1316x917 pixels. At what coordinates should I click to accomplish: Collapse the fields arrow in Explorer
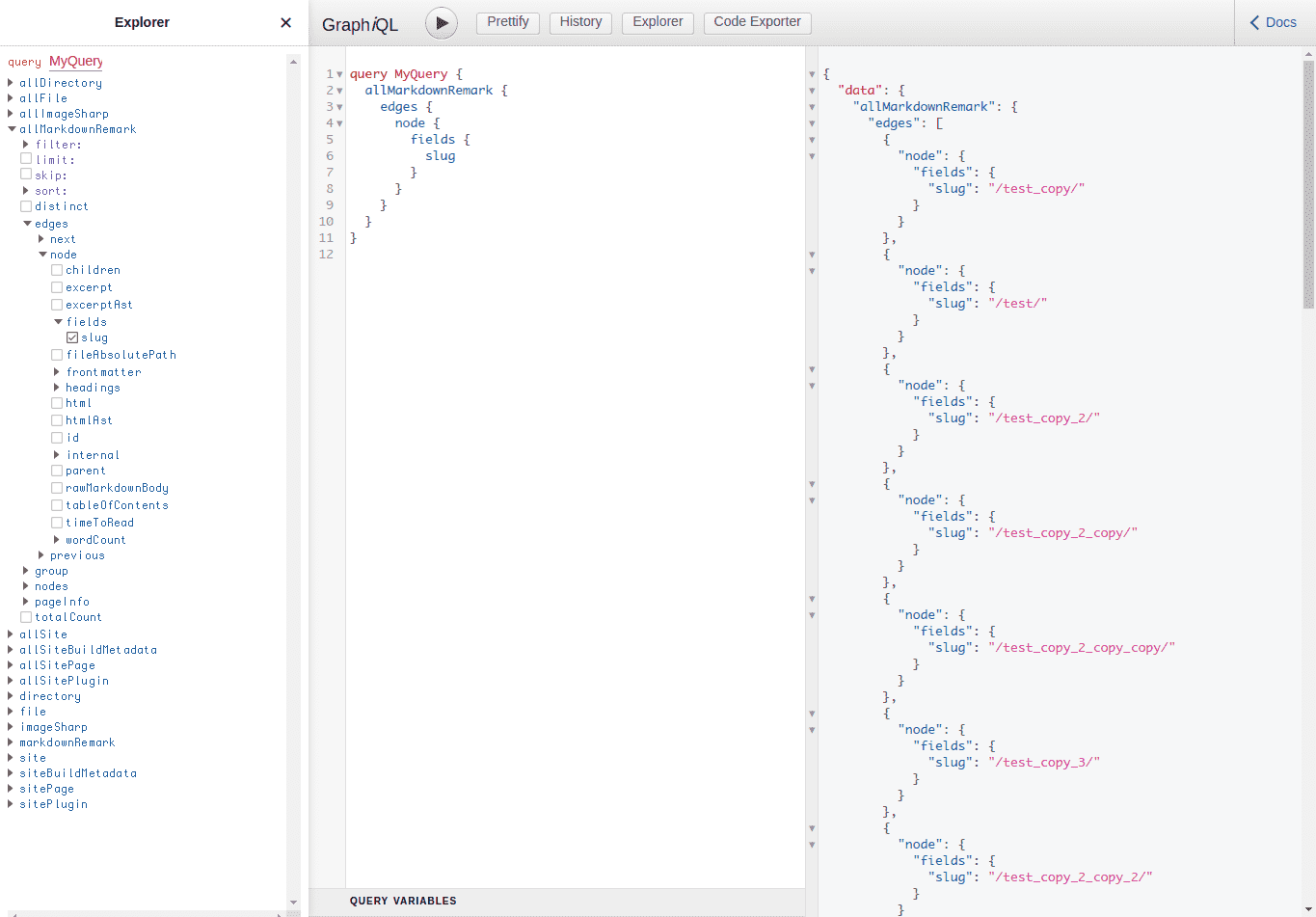coord(58,322)
